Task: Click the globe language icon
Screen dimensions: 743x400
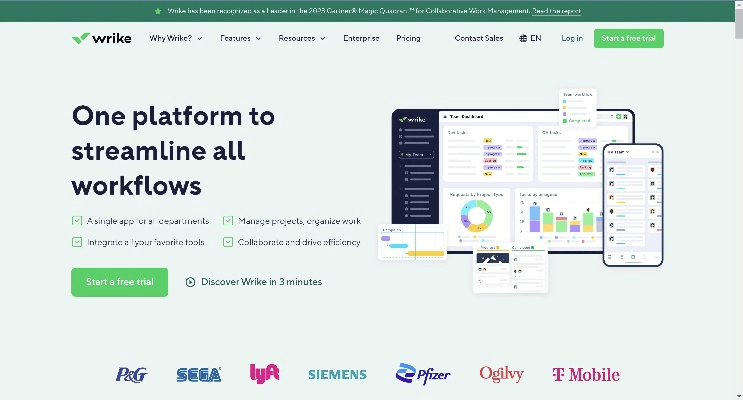Action: 524,38
